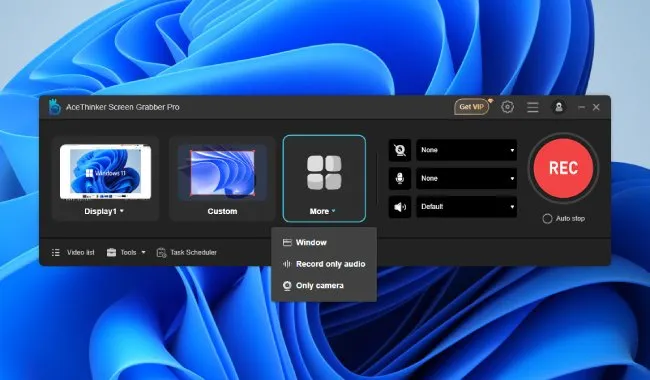Click the AceThinker Screen Grabber Pro title

tap(123, 107)
